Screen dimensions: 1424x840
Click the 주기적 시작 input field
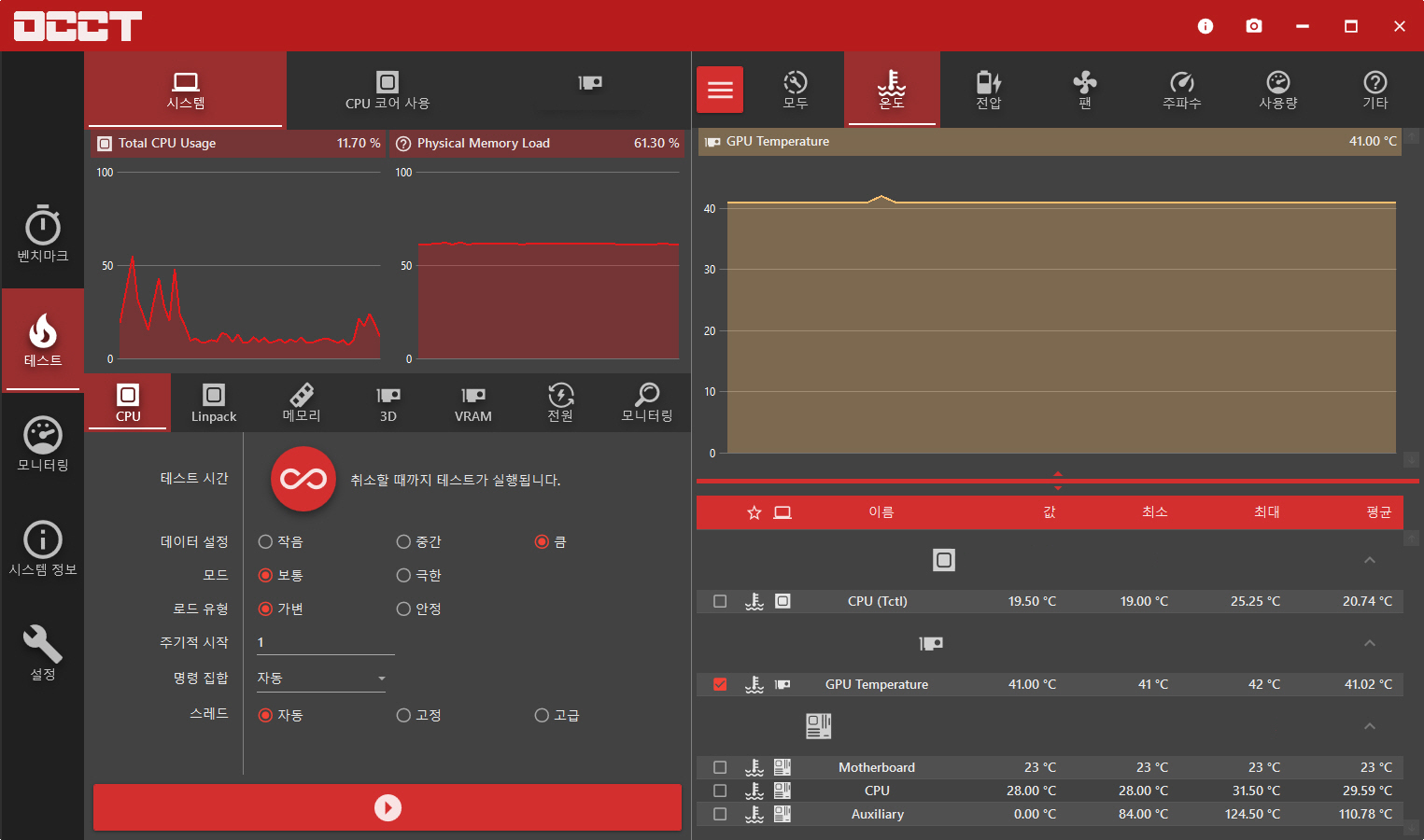pyautogui.click(x=325, y=642)
